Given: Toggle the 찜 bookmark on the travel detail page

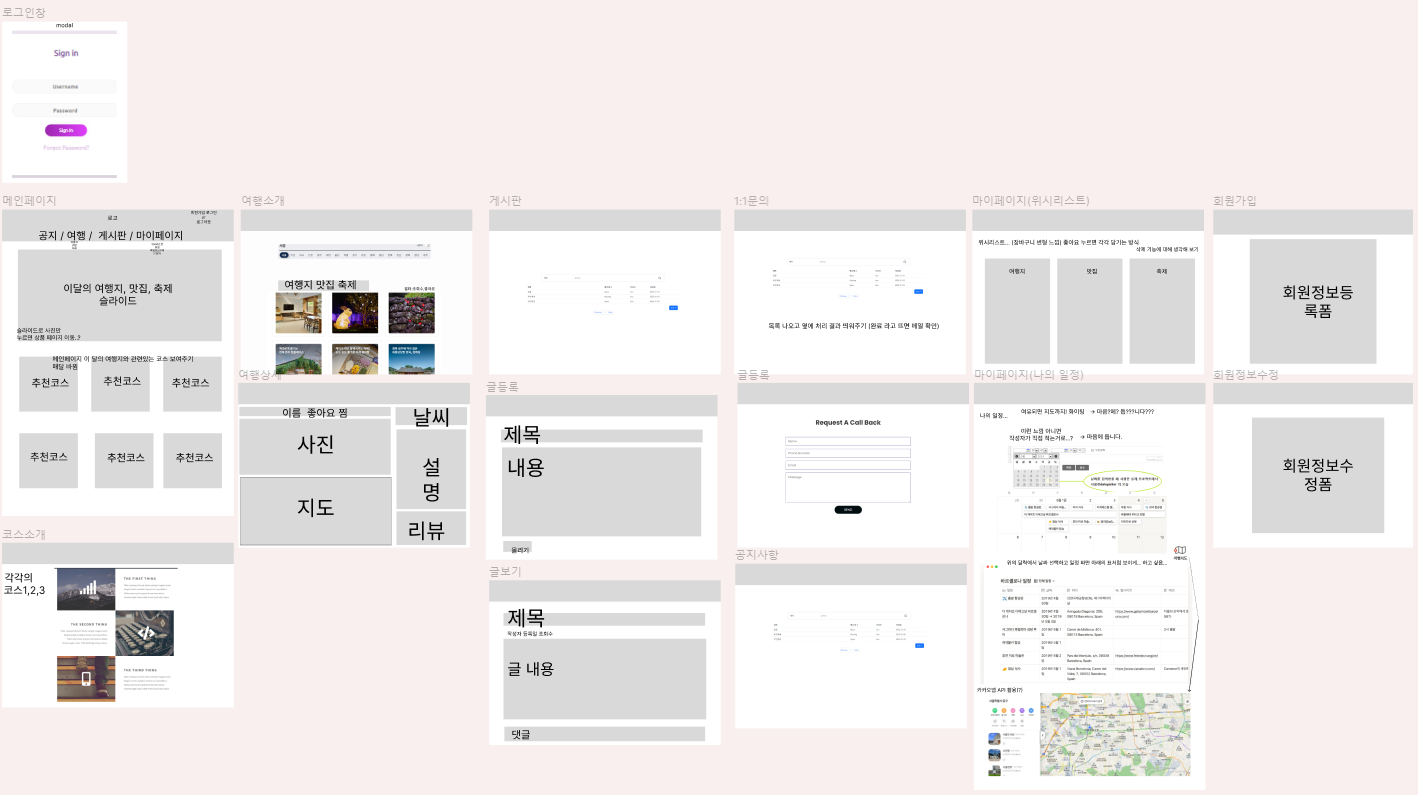Looking at the screenshot, I should pyautogui.click(x=342, y=412).
